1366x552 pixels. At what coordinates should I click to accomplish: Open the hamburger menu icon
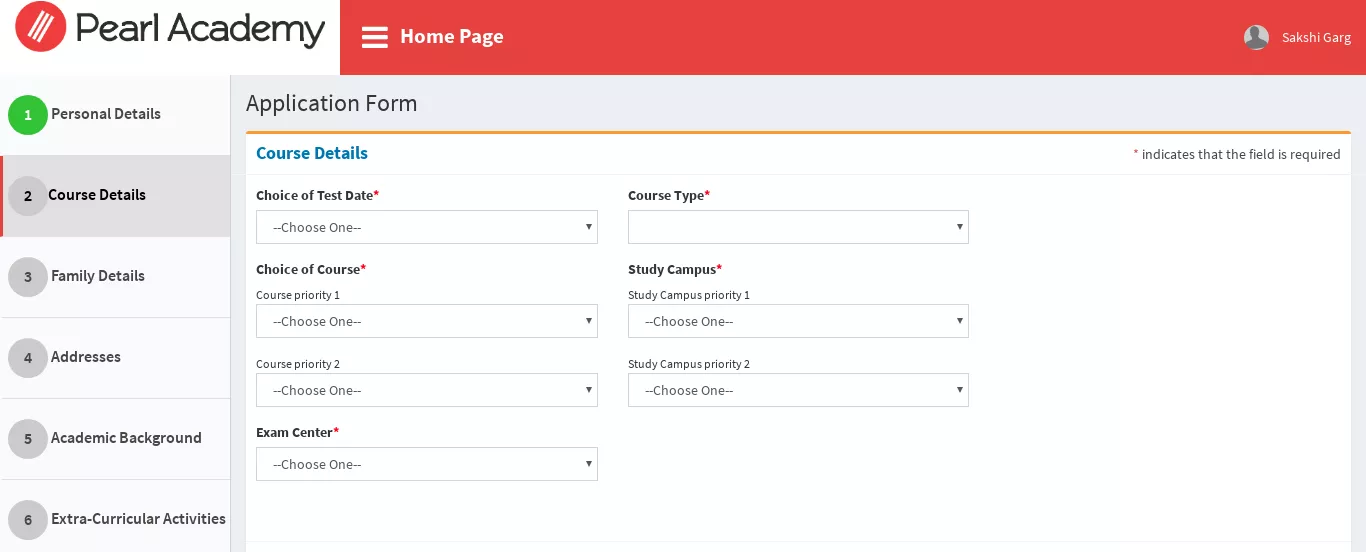(375, 37)
